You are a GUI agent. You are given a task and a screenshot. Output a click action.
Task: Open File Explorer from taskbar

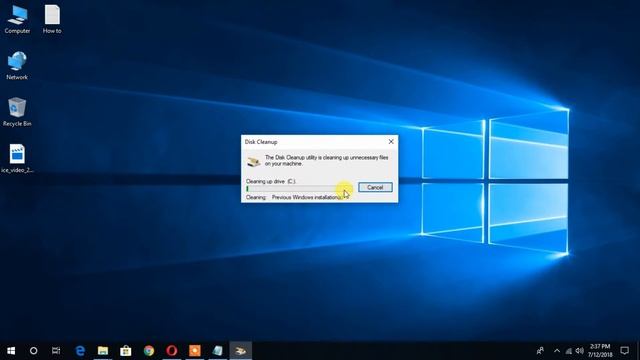pos(103,351)
